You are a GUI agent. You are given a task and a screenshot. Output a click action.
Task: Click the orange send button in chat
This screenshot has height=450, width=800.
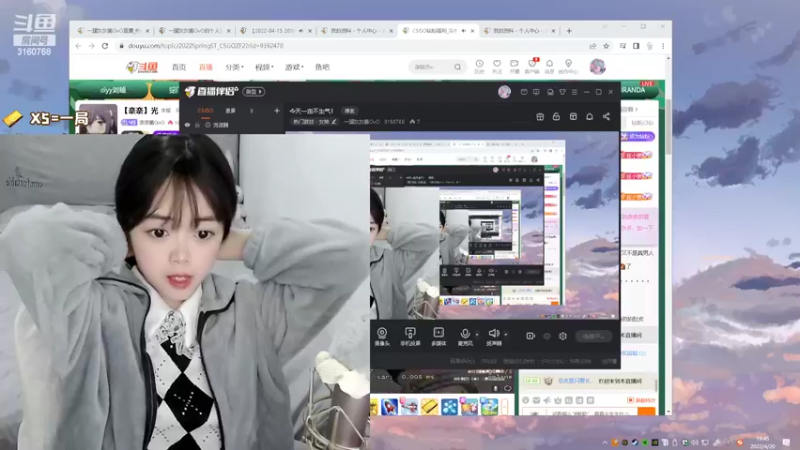tap(646, 412)
